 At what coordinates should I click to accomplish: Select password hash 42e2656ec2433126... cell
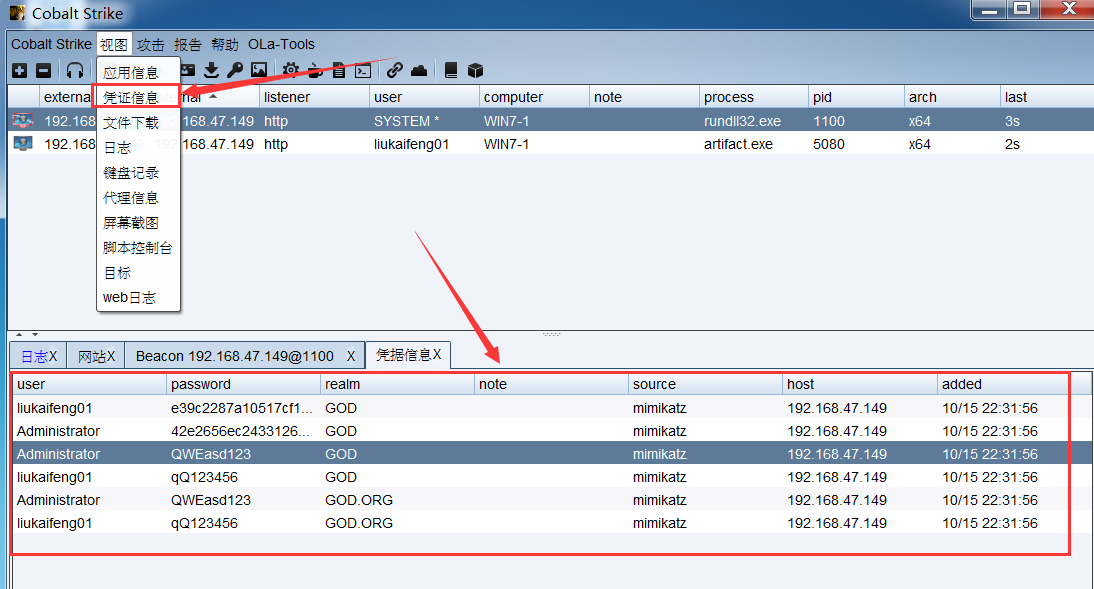point(243,431)
